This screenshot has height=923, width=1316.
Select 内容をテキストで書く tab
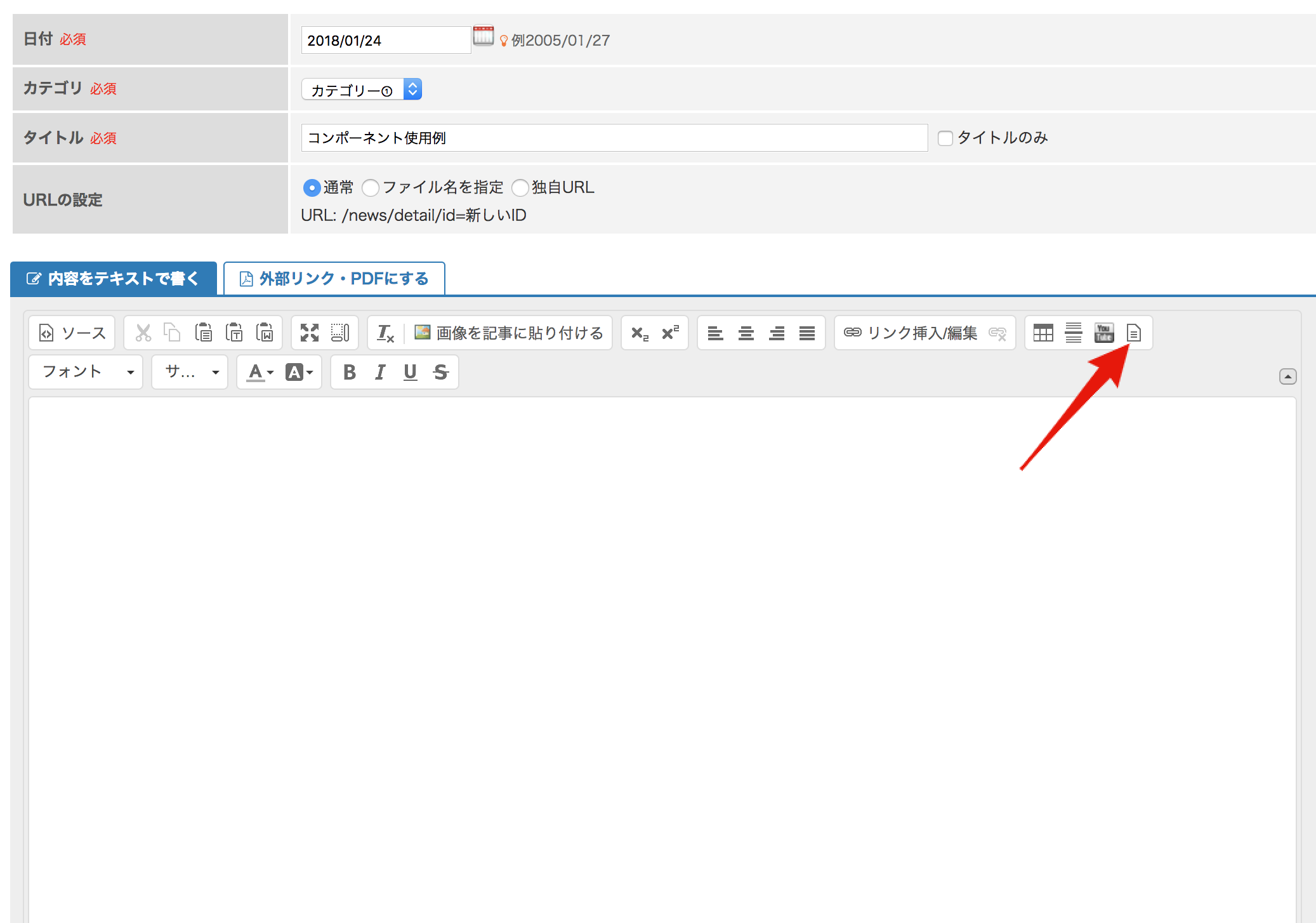pyautogui.click(x=114, y=279)
